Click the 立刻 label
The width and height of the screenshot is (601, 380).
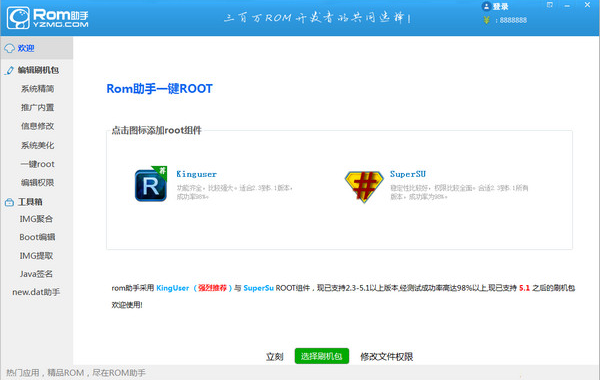point(274,357)
